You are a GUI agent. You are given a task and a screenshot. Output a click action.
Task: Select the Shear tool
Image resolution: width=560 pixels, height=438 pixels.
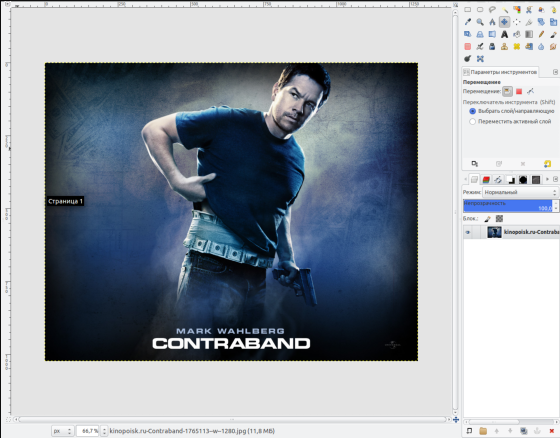[468, 34]
